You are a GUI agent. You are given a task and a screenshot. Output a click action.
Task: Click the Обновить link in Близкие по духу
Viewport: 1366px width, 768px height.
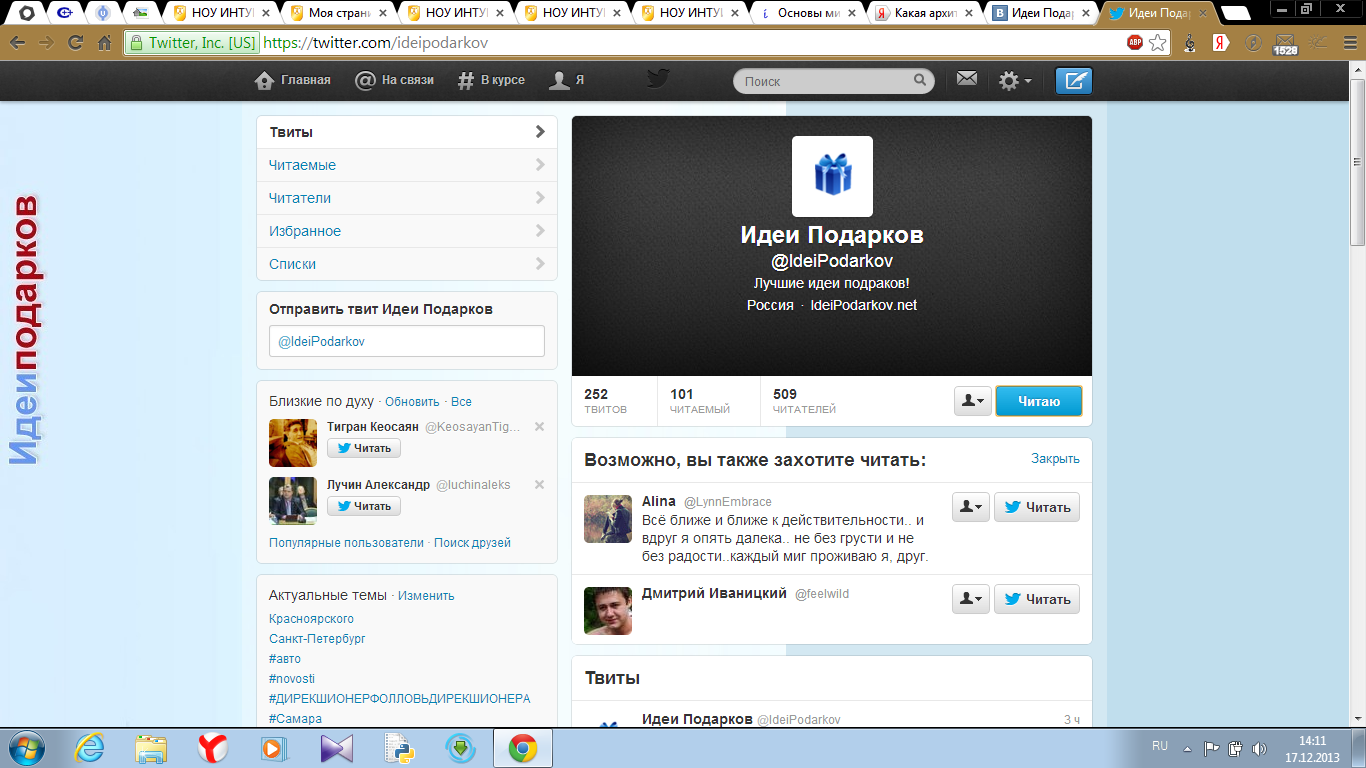point(412,402)
